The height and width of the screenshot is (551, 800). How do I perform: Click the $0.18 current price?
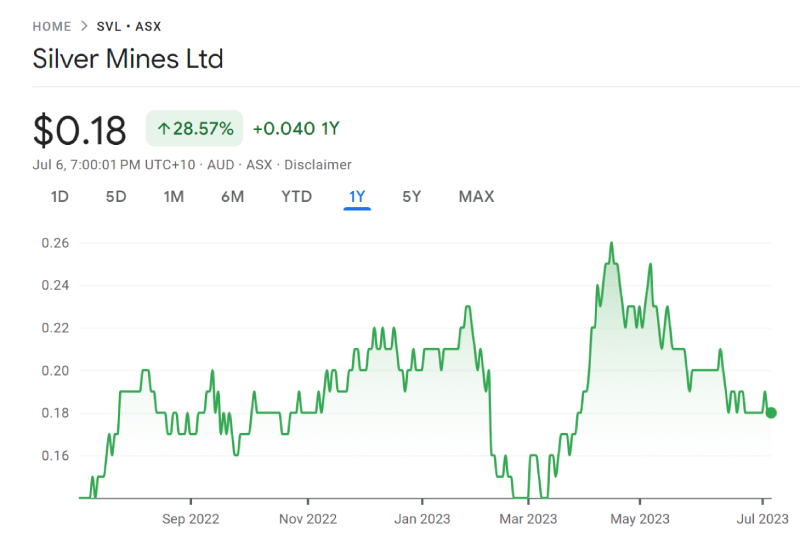(79, 131)
